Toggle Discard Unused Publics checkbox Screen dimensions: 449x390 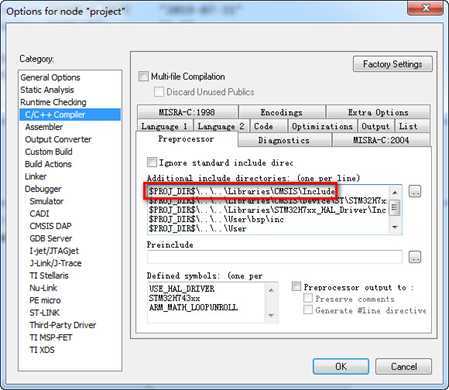159,92
